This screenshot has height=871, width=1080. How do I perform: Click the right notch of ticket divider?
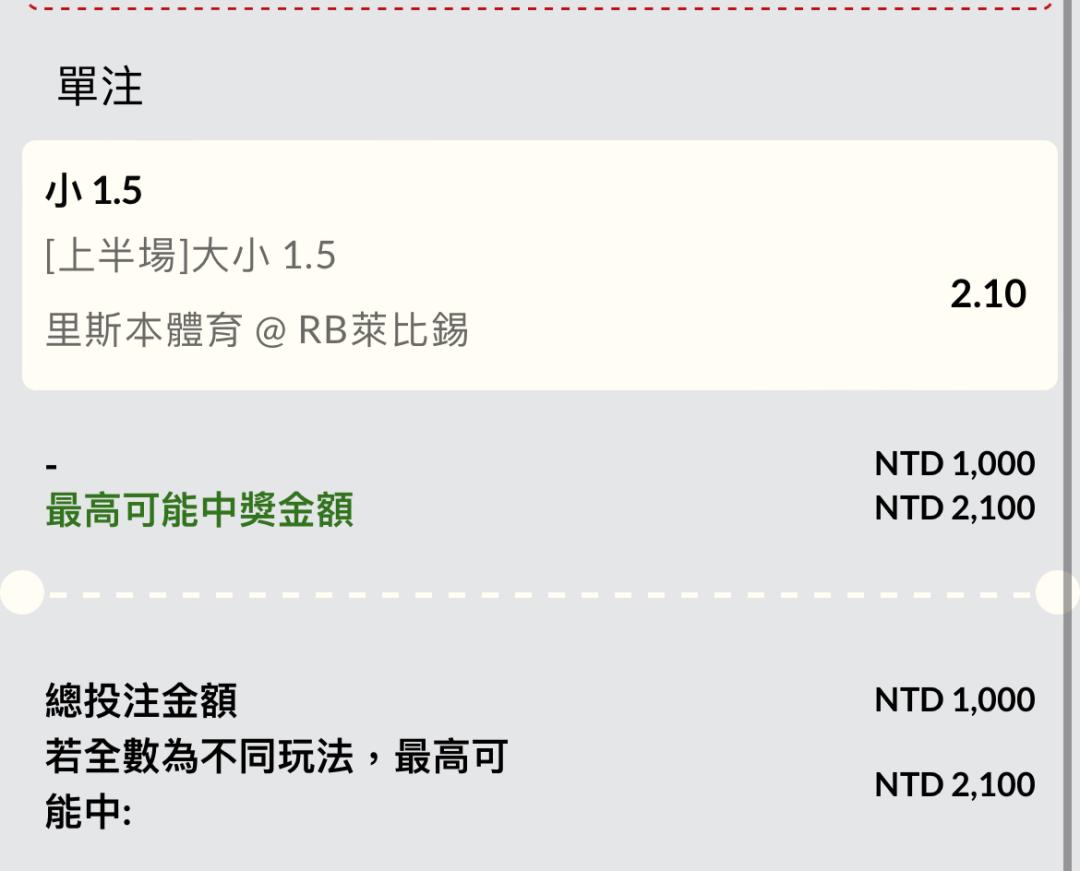(x=1057, y=592)
